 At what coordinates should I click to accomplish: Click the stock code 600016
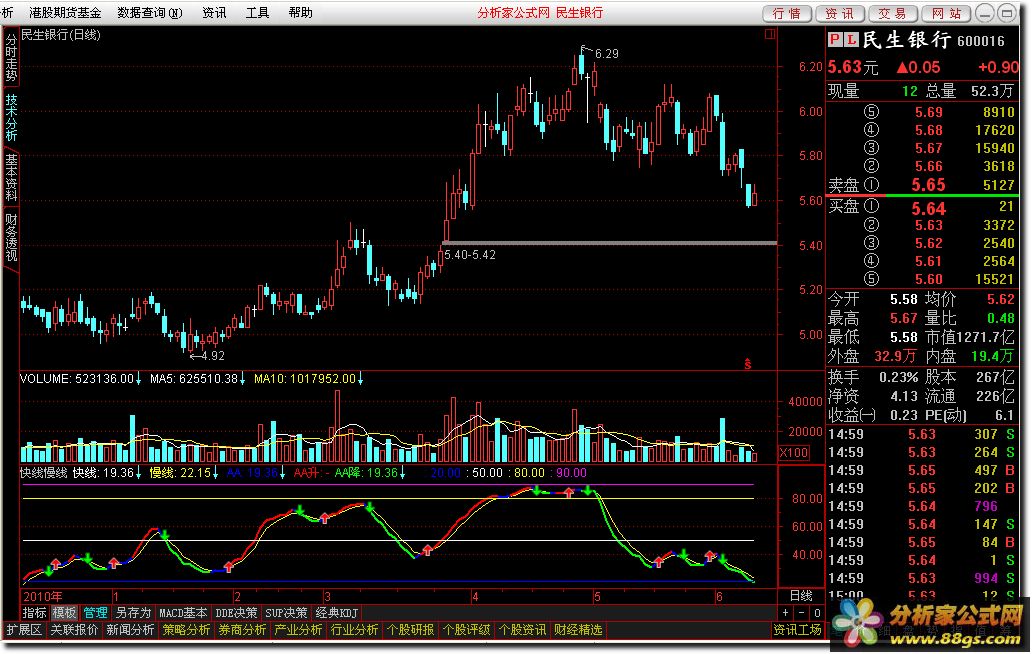pyautogui.click(x=981, y=41)
